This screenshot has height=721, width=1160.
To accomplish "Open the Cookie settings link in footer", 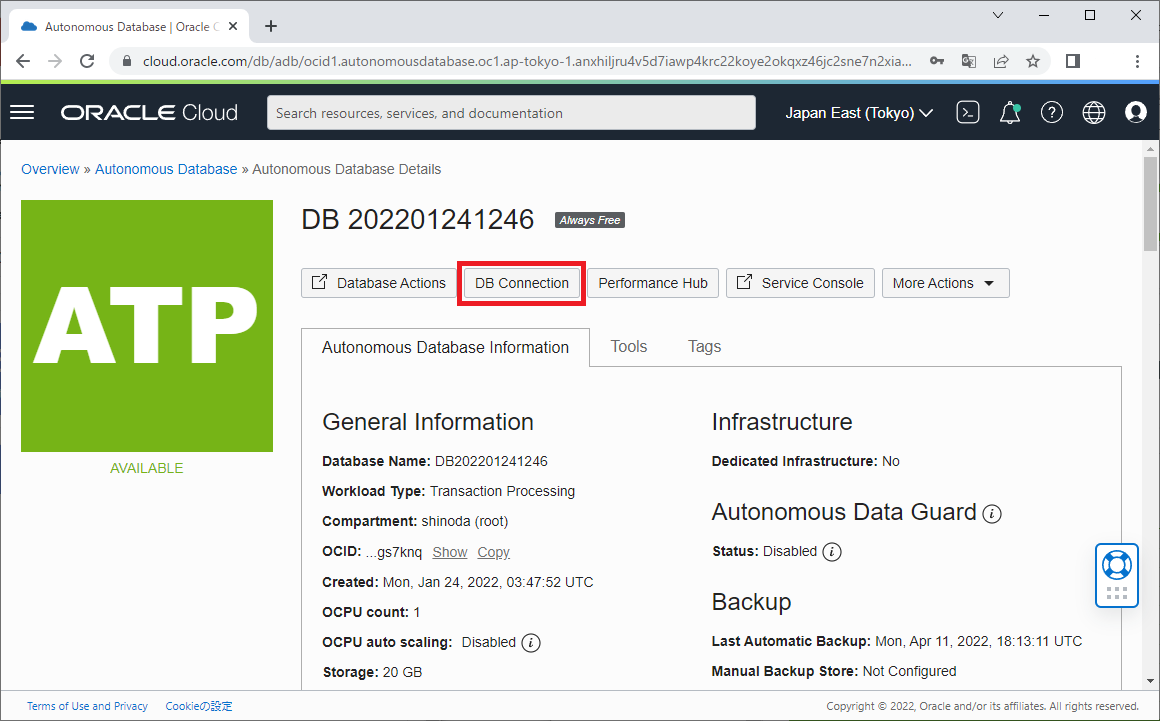I will pyautogui.click(x=199, y=706).
